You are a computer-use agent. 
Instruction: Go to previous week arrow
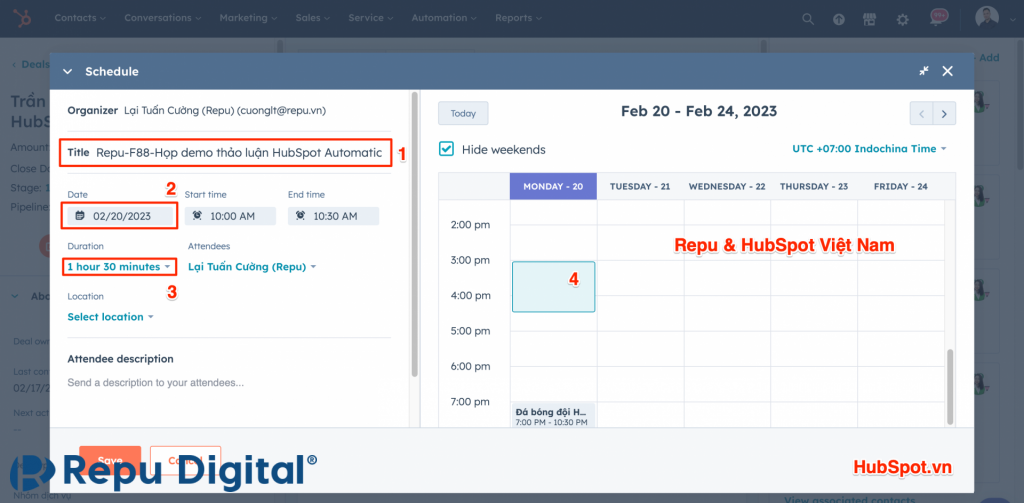coord(921,114)
